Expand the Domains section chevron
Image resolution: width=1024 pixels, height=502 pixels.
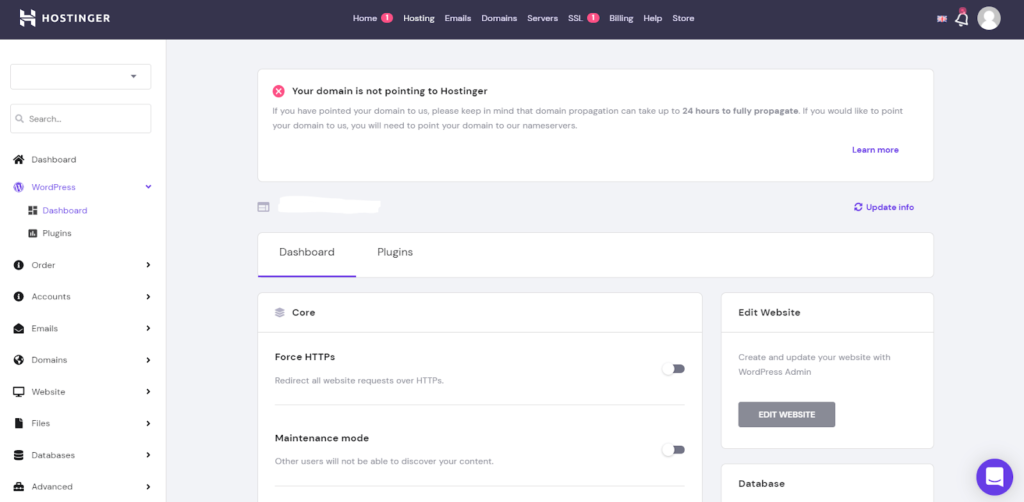coord(148,360)
